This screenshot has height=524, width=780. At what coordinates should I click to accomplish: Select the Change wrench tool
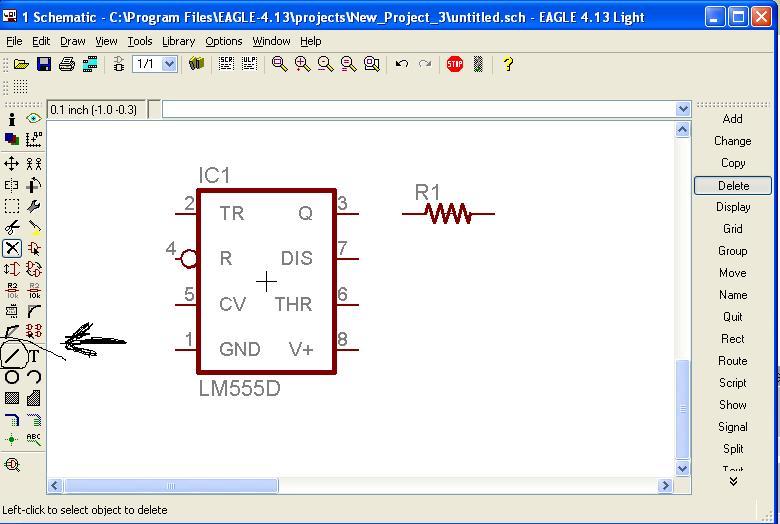[34, 206]
